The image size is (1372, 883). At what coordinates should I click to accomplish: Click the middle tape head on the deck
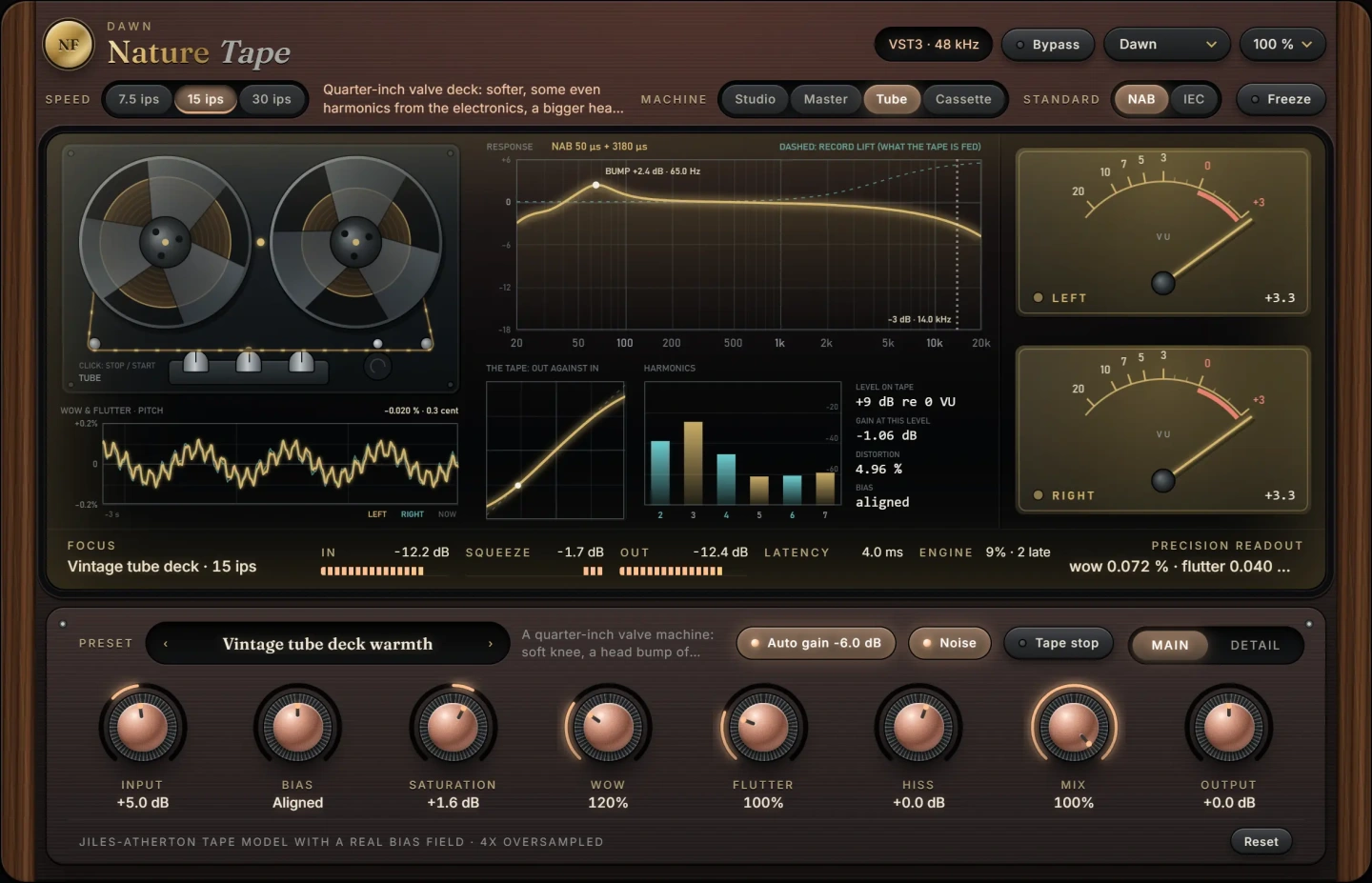[x=249, y=362]
